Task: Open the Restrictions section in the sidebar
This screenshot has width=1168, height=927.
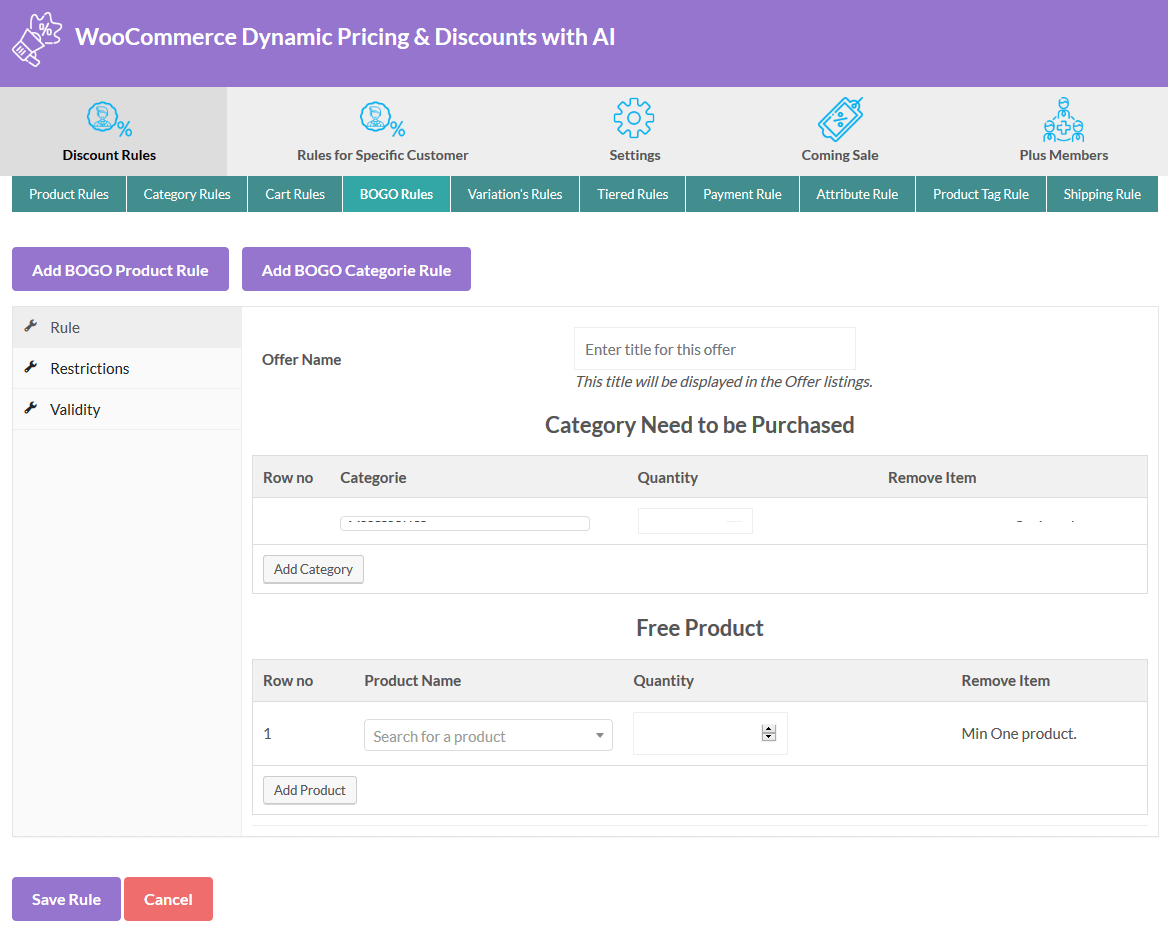Action: click(x=89, y=368)
